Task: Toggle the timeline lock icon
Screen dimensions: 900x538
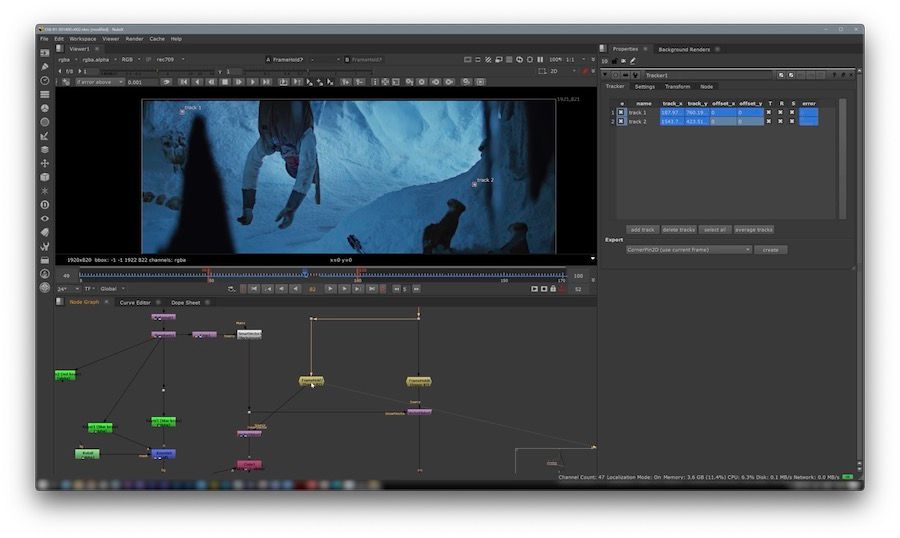Action: coord(553,289)
